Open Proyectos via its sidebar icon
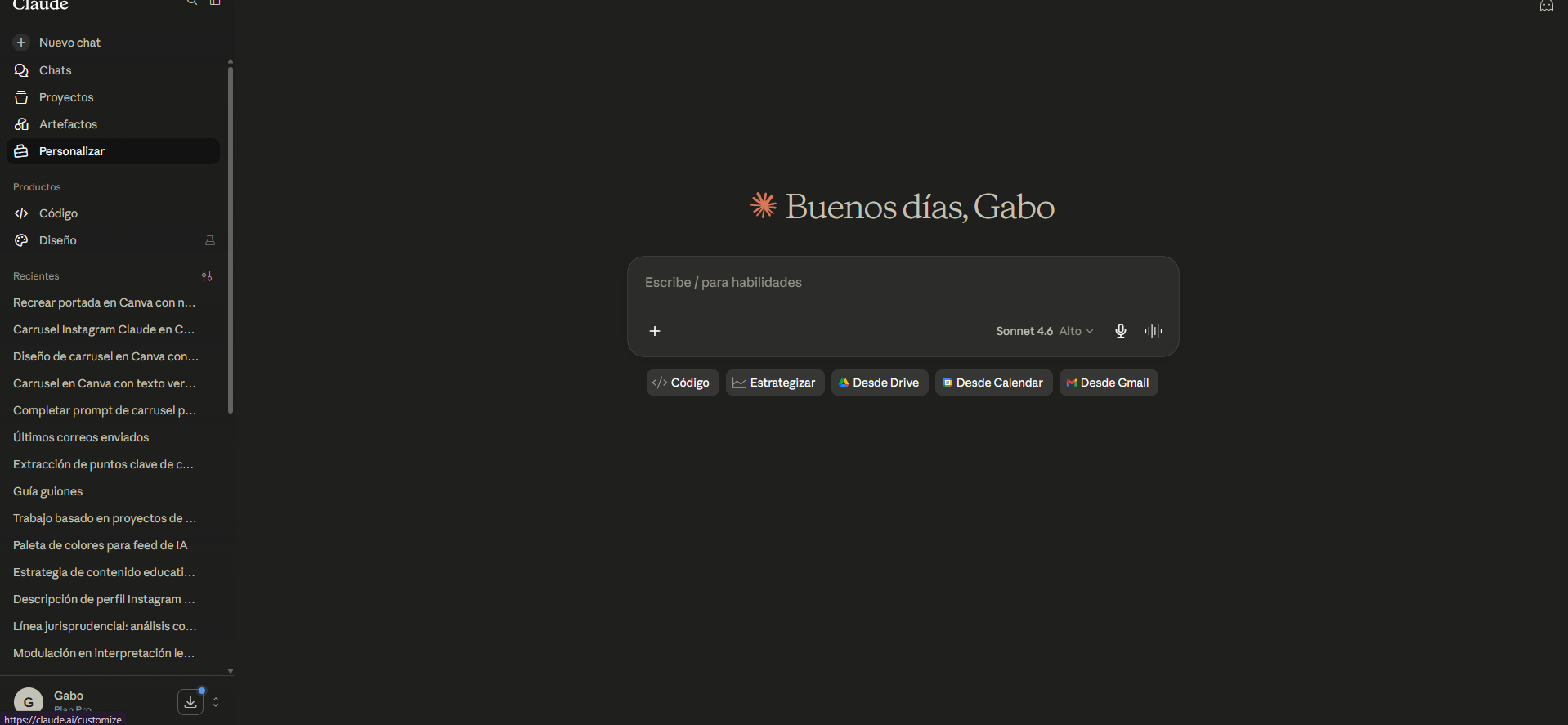Screen dimensions: 1568x725 21,97
